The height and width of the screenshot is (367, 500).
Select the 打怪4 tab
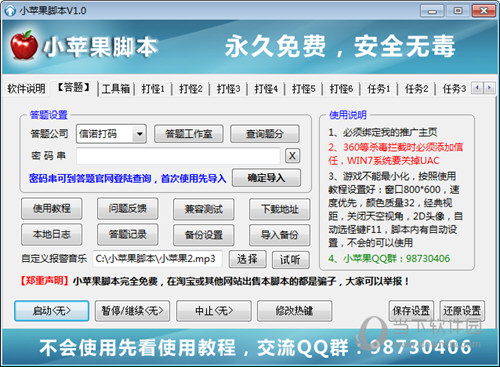(266, 89)
